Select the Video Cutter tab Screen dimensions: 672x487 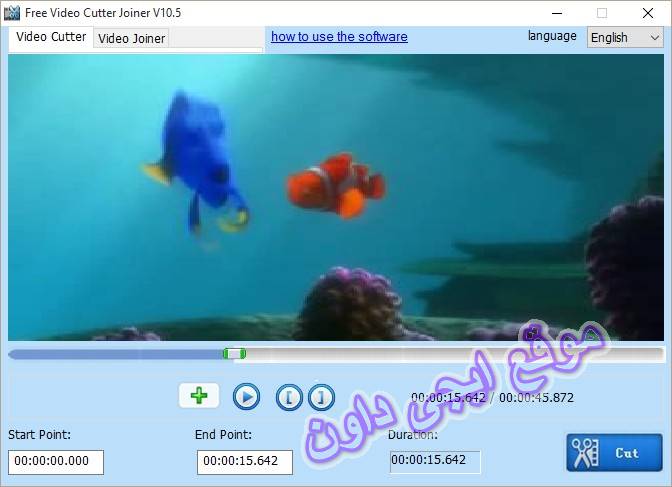[x=51, y=37]
